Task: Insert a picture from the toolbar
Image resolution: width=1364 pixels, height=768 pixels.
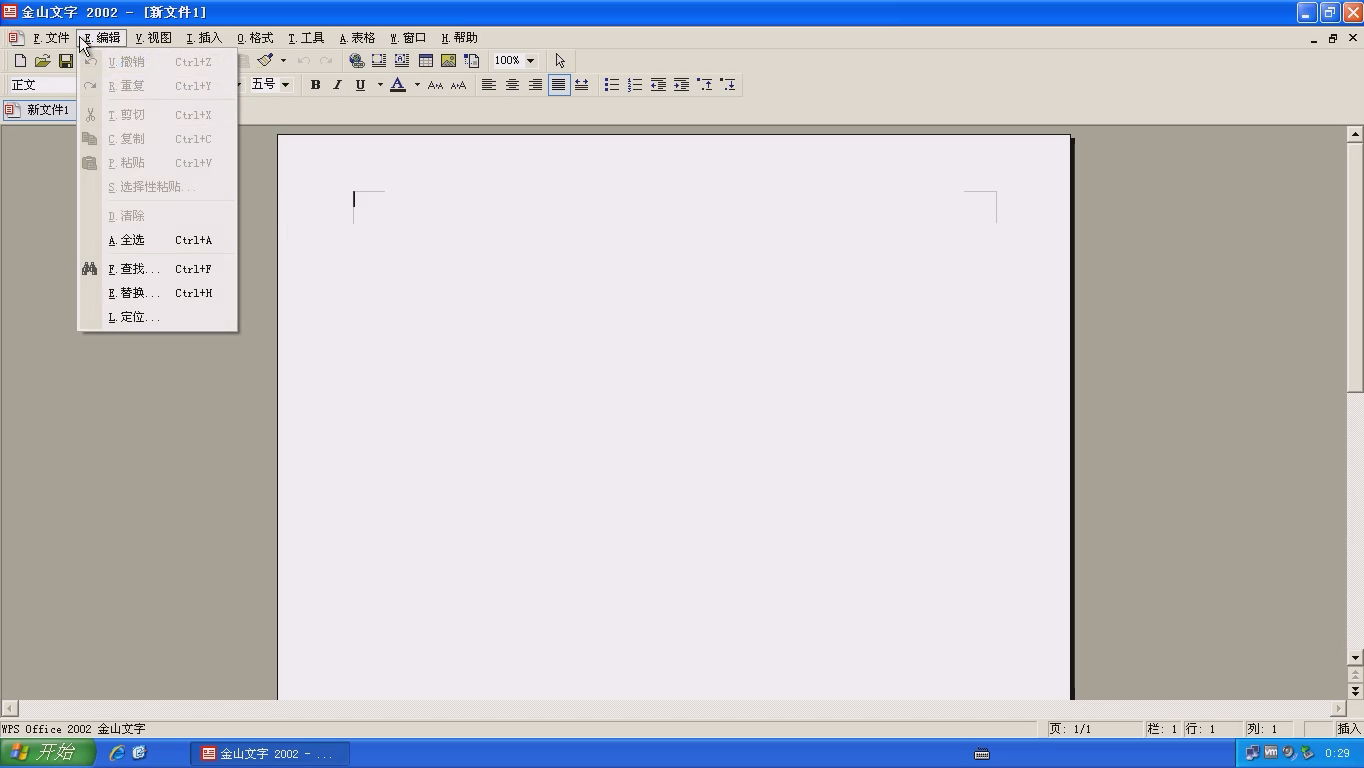Action: point(449,61)
